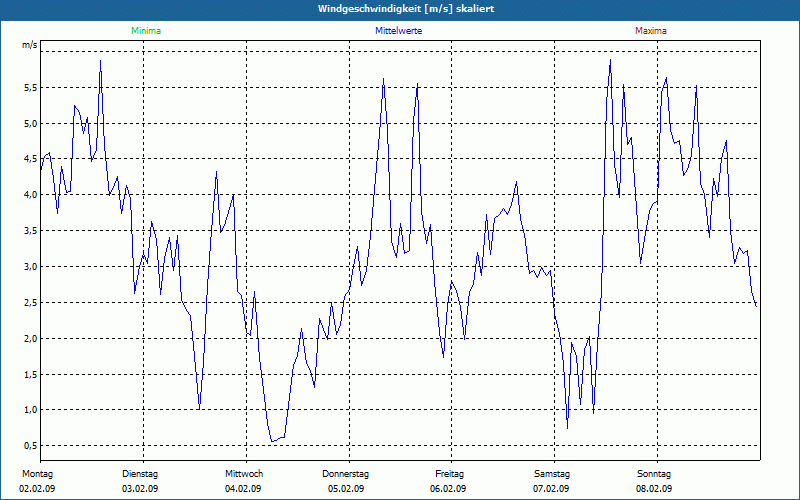Click the date 02.02.09

click(37, 489)
